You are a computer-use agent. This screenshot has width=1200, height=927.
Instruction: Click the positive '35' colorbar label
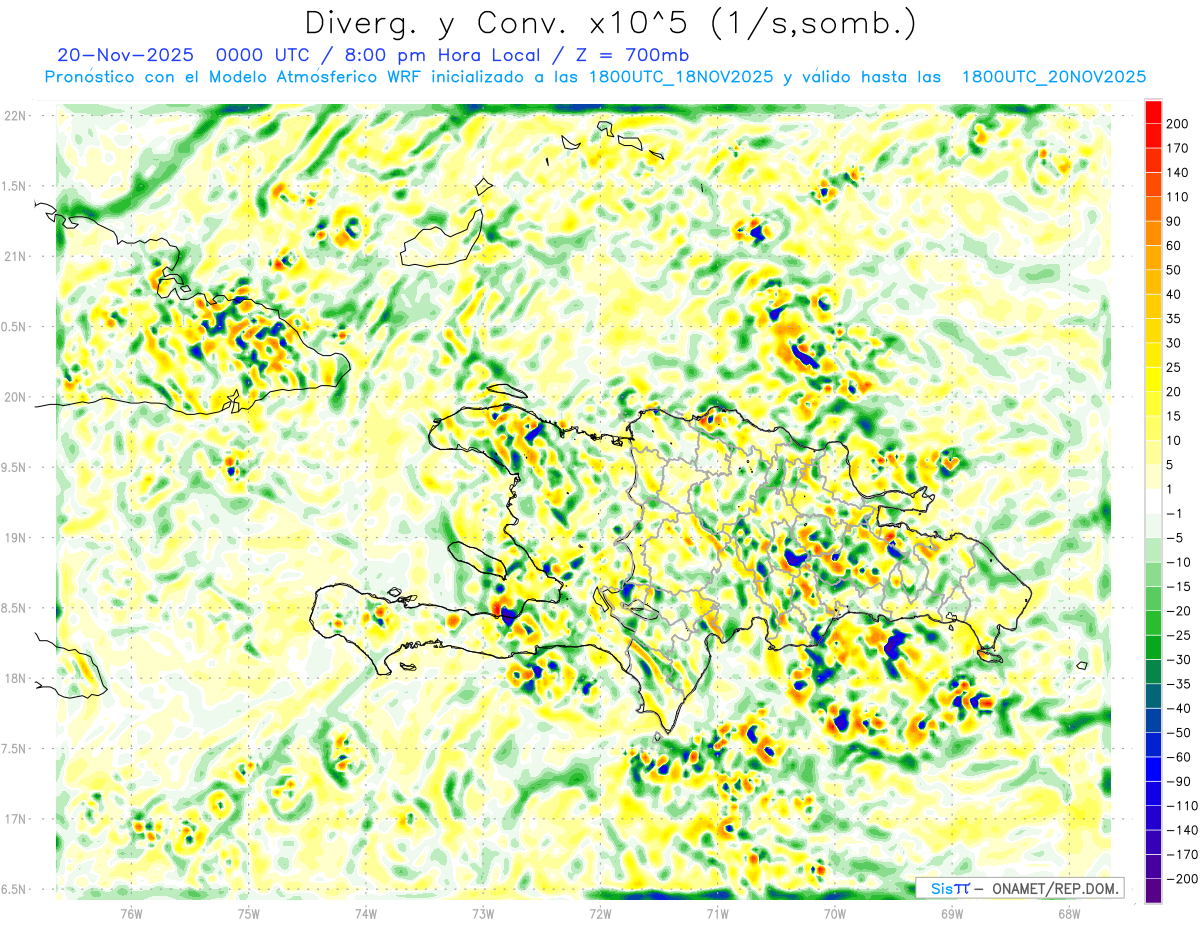[1174, 318]
